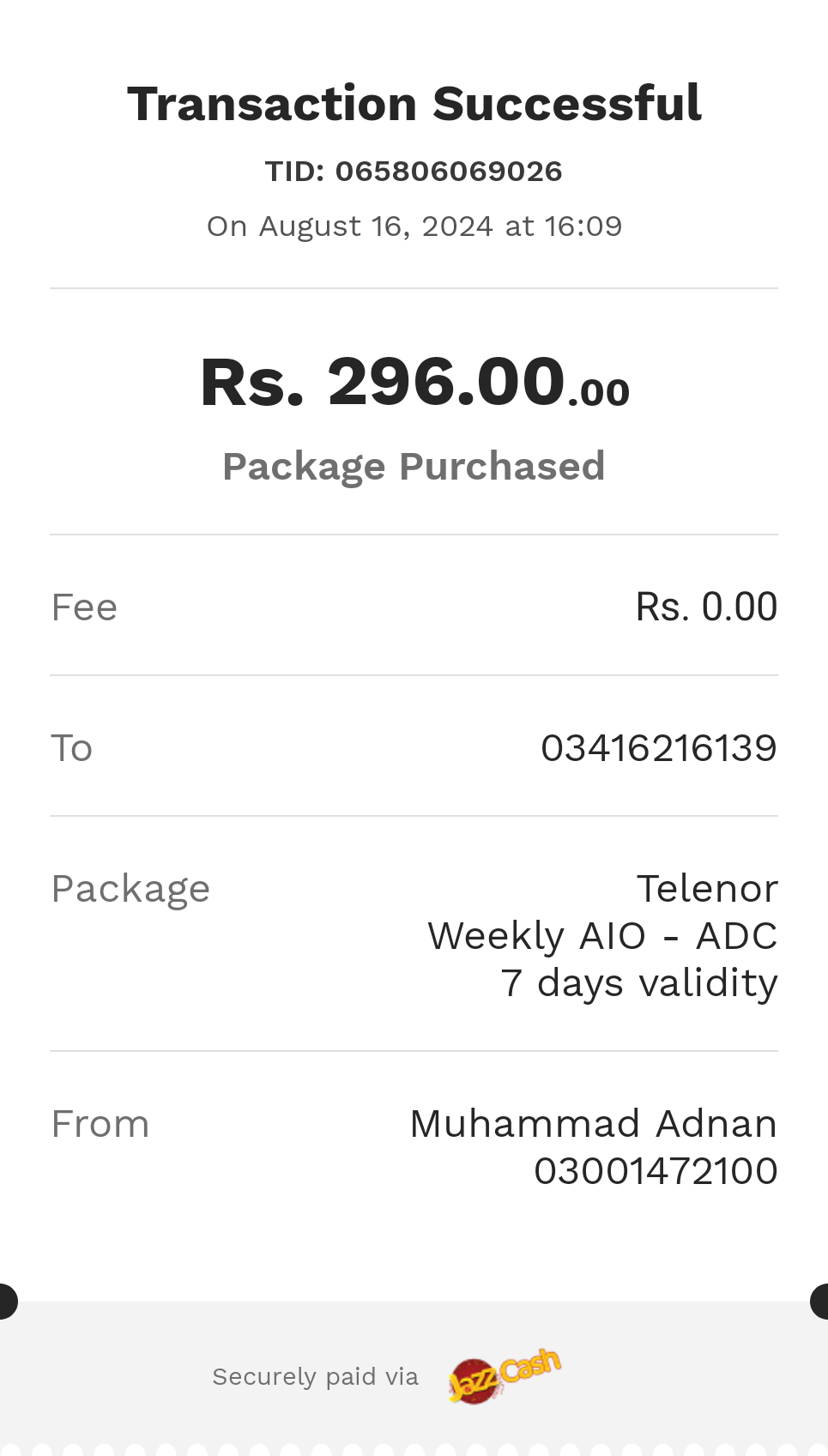Tap the Package label
828x1456 pixels.
pyautogui.click(x=130, y=890)
